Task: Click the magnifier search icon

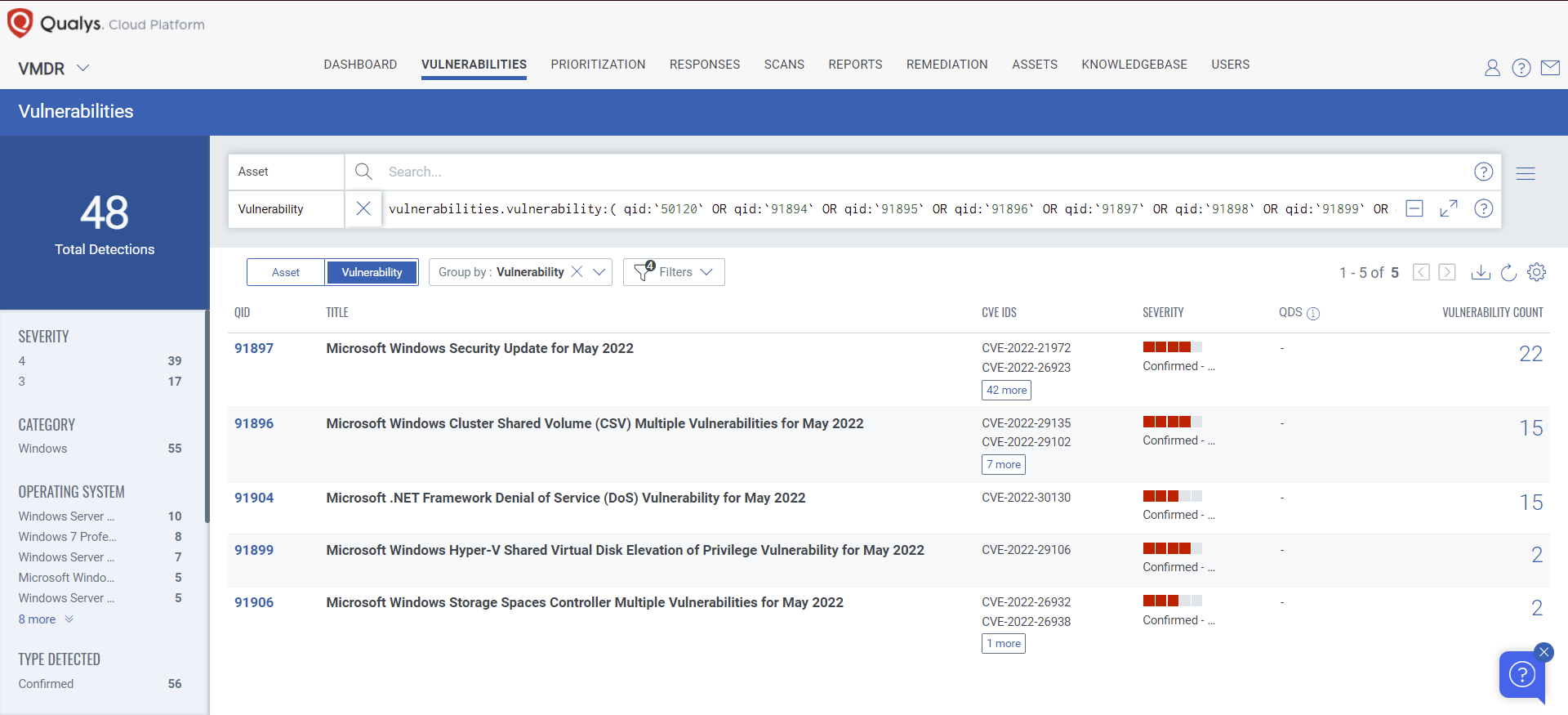Action: coord(363,172)
